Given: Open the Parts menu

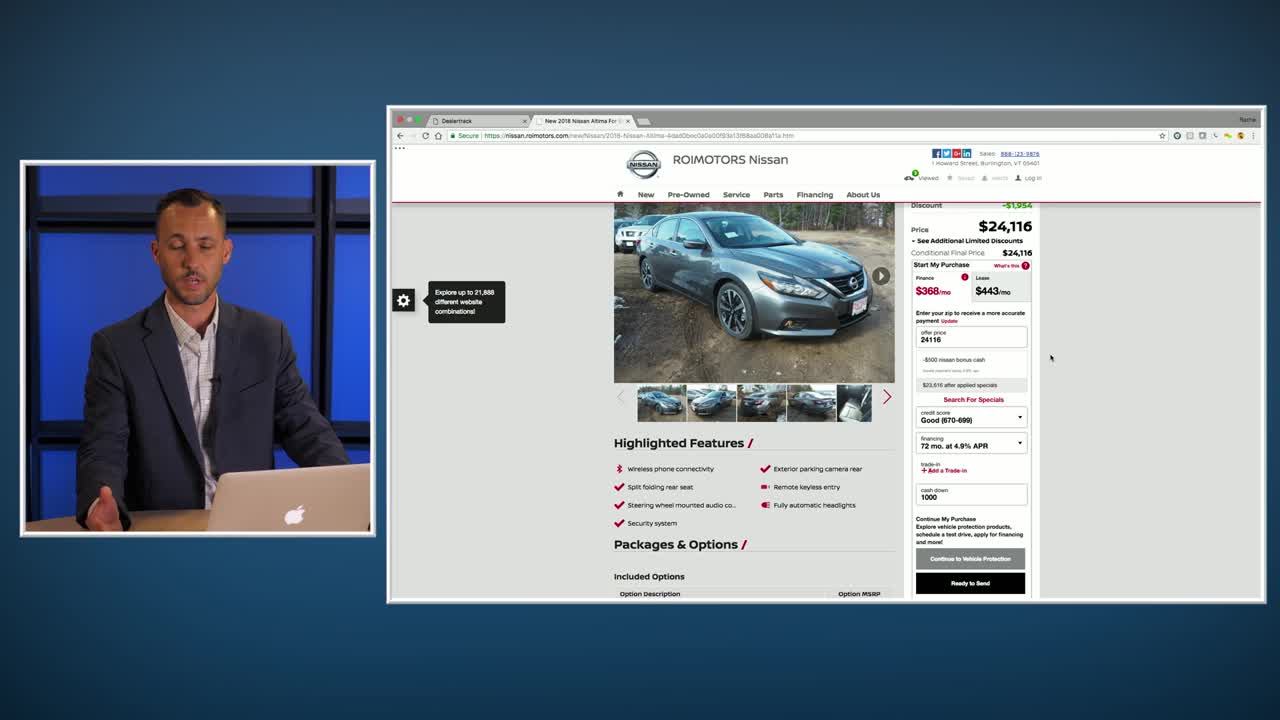Looking at the screenshot, I should 773,195.
